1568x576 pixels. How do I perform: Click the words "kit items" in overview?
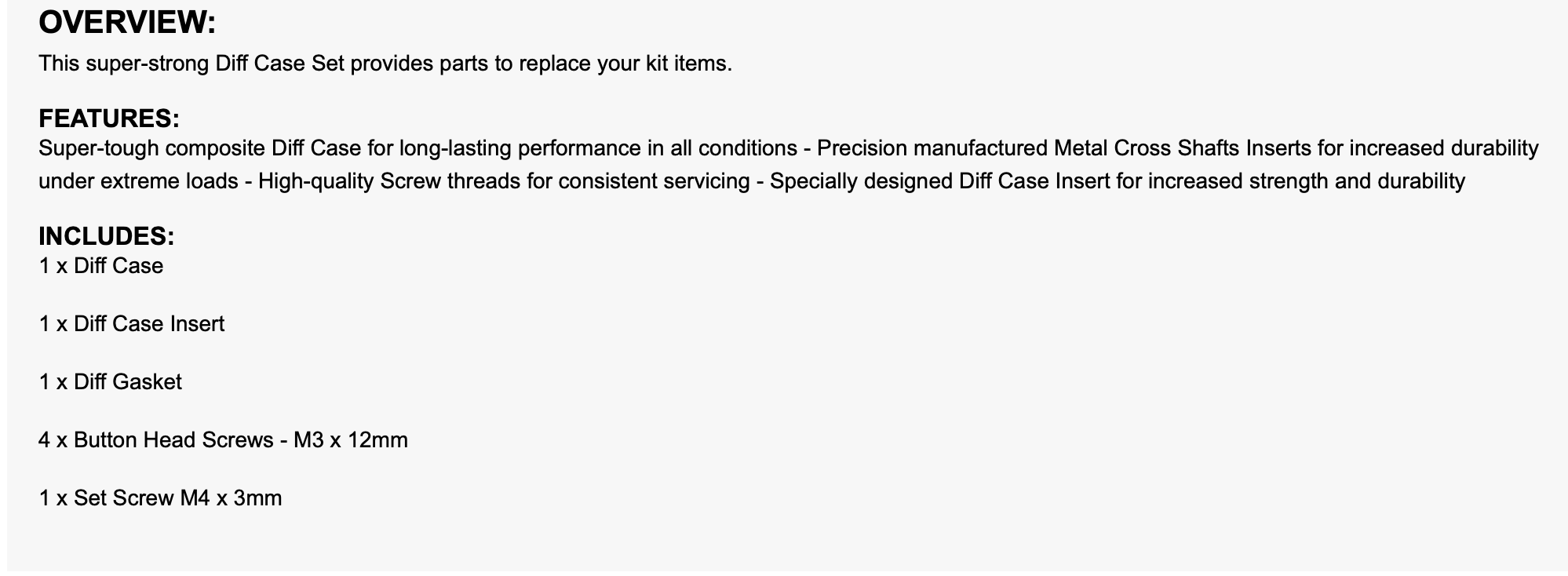[x=688, y=64]
